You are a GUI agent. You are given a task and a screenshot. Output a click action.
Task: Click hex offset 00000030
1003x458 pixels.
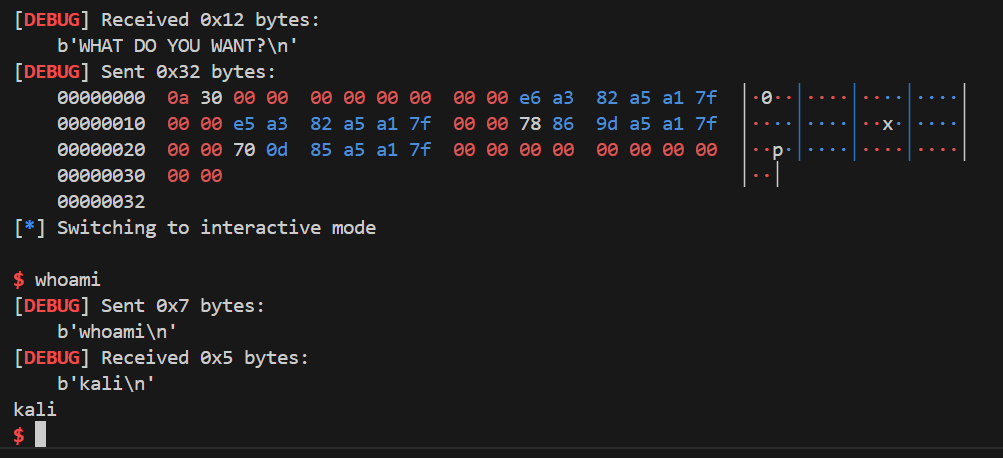(101, 175)
